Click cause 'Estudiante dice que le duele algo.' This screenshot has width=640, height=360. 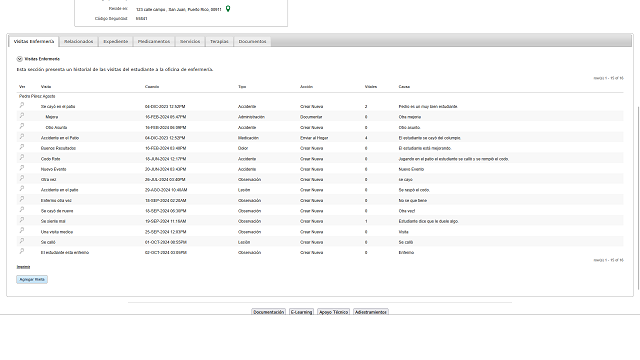click(x=429, y=221)
